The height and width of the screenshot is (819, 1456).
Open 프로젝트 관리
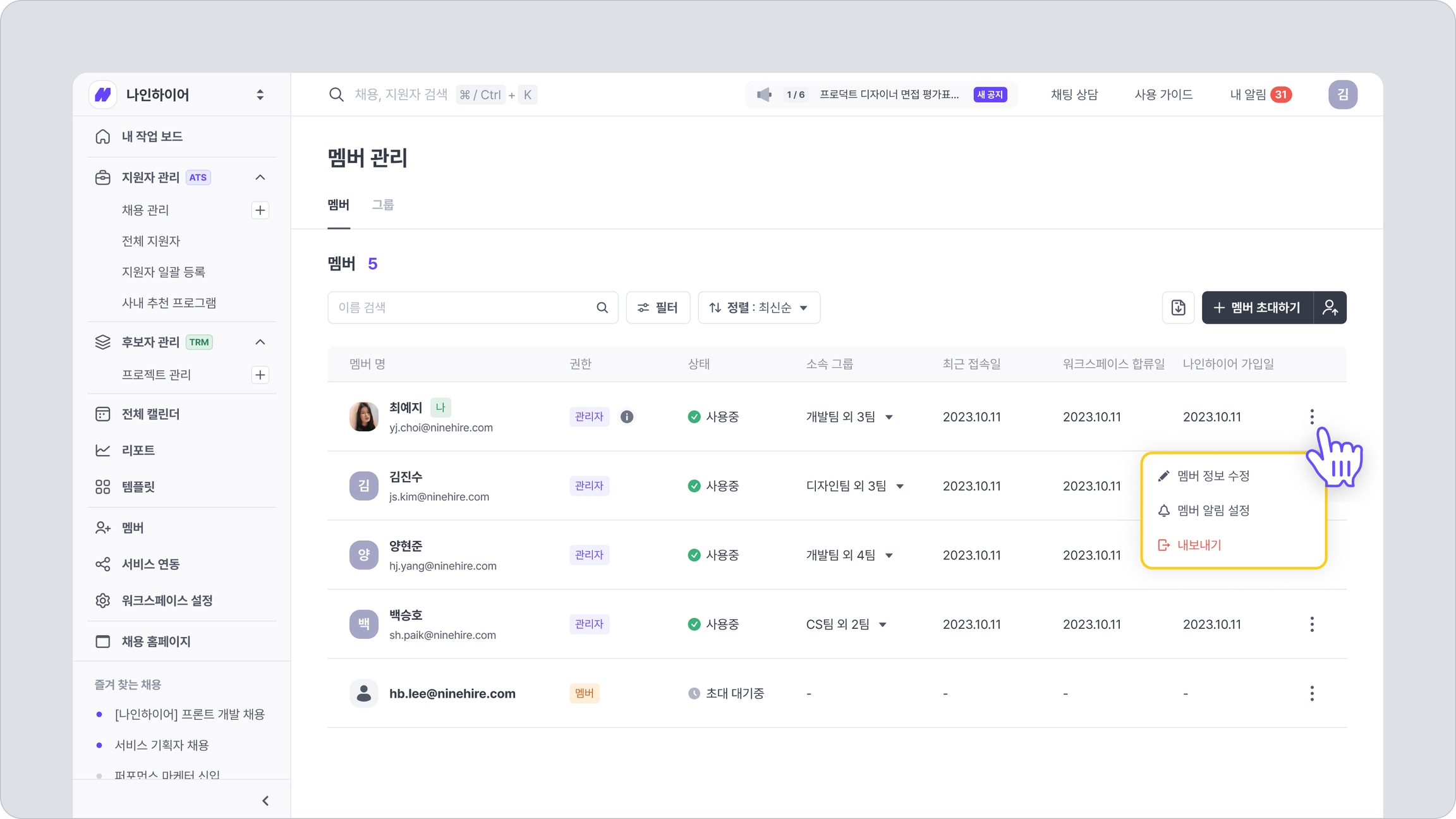[x=156, y=375]
